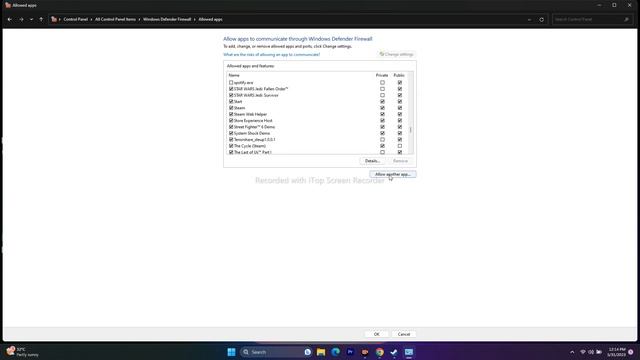Open File Explorer from the taskbar
Viewport: 640px width, 360px height.
tap(321, 352)
